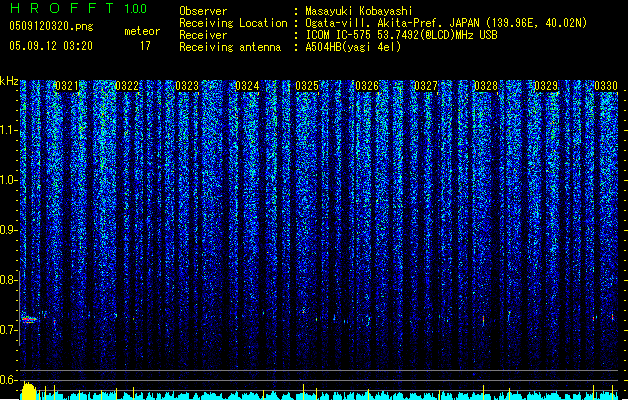Click the 0321 time marker
The image size is (629, 400).
coord(67,86)
